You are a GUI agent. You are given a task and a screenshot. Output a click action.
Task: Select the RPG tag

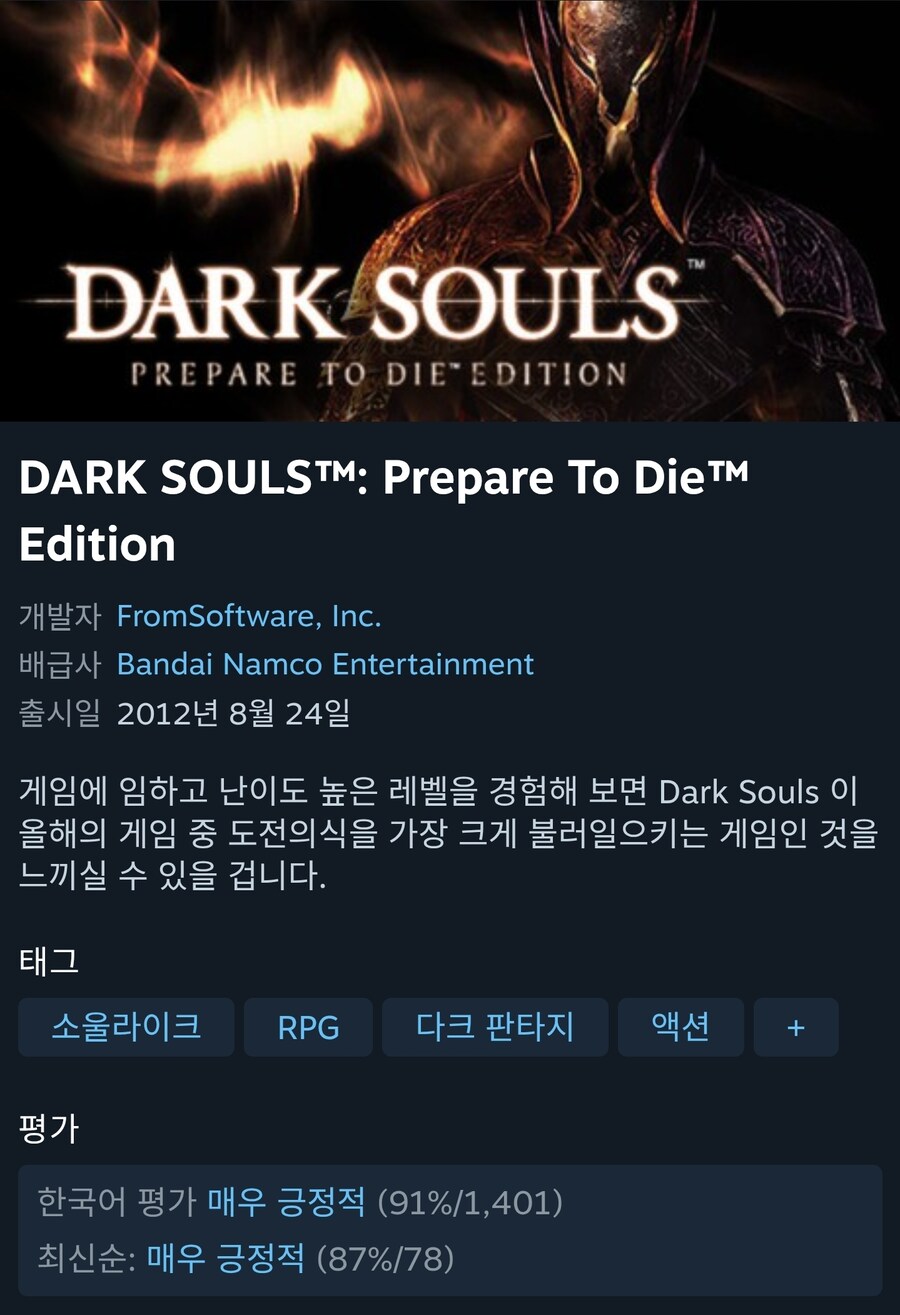(308, 1027)
